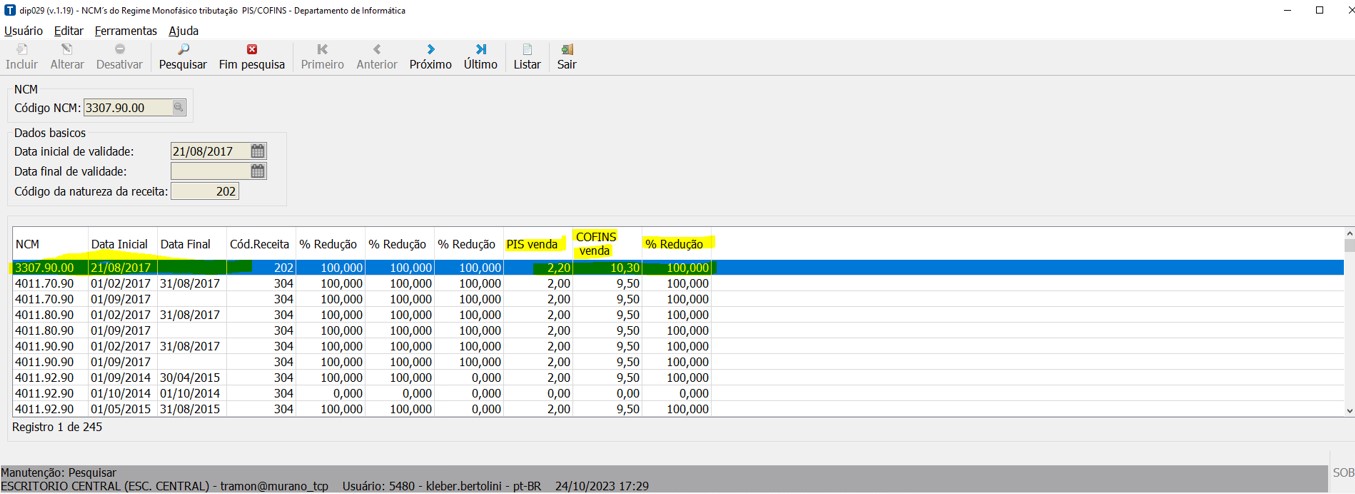Jump to last record with Último

pyautogui.click(x=480, y=56)
